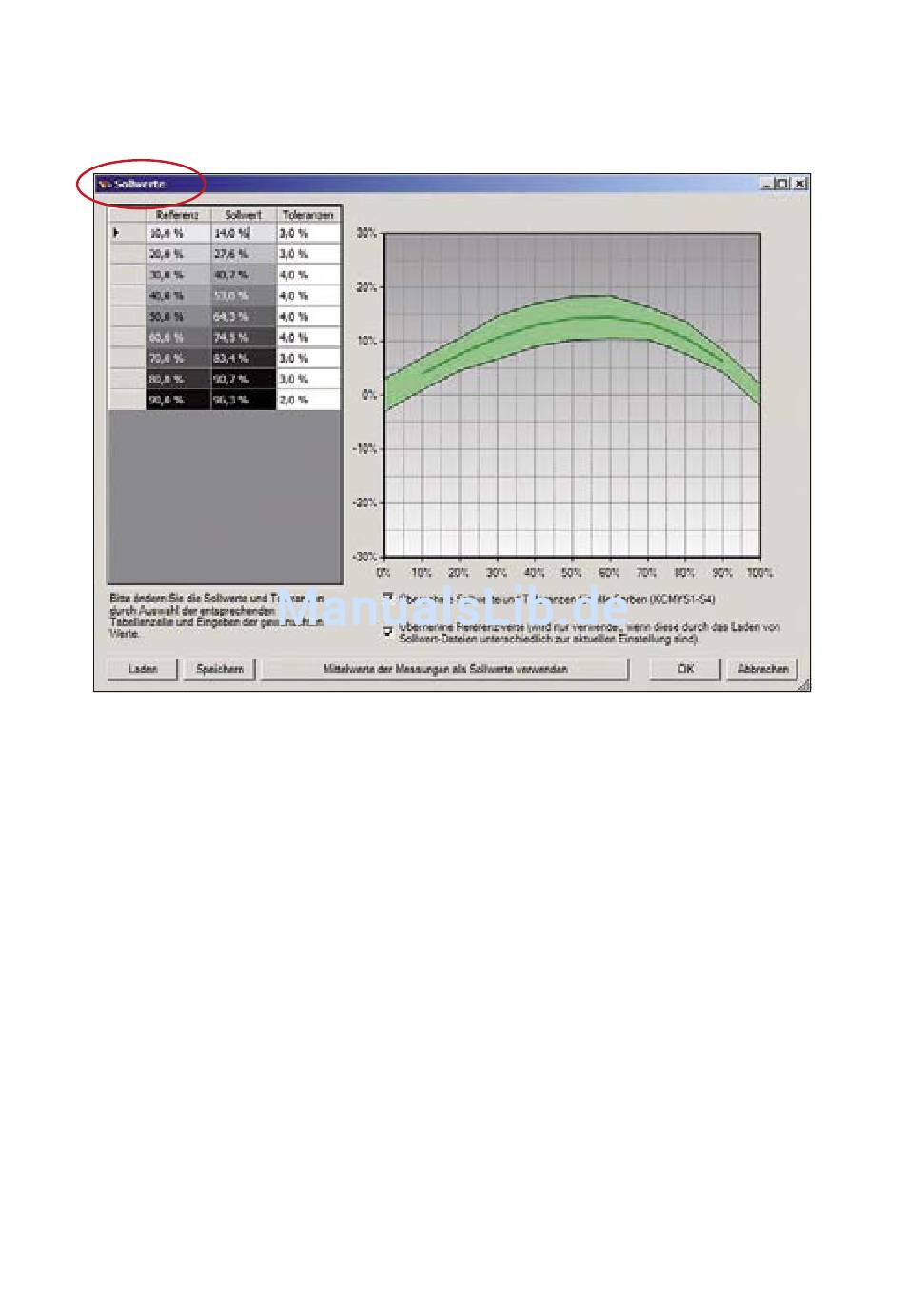
Task: Maximize the Sollwerte window
Action: (782, 185)
